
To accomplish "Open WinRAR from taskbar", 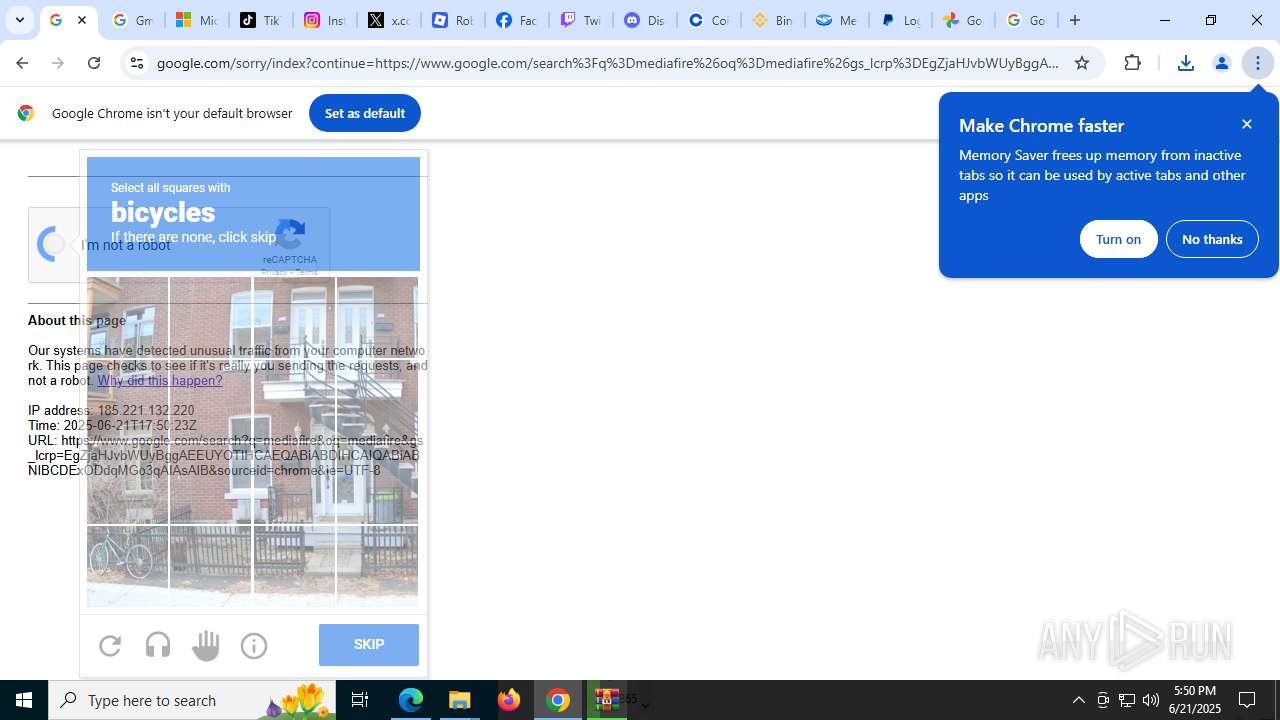I will (607, 700).
